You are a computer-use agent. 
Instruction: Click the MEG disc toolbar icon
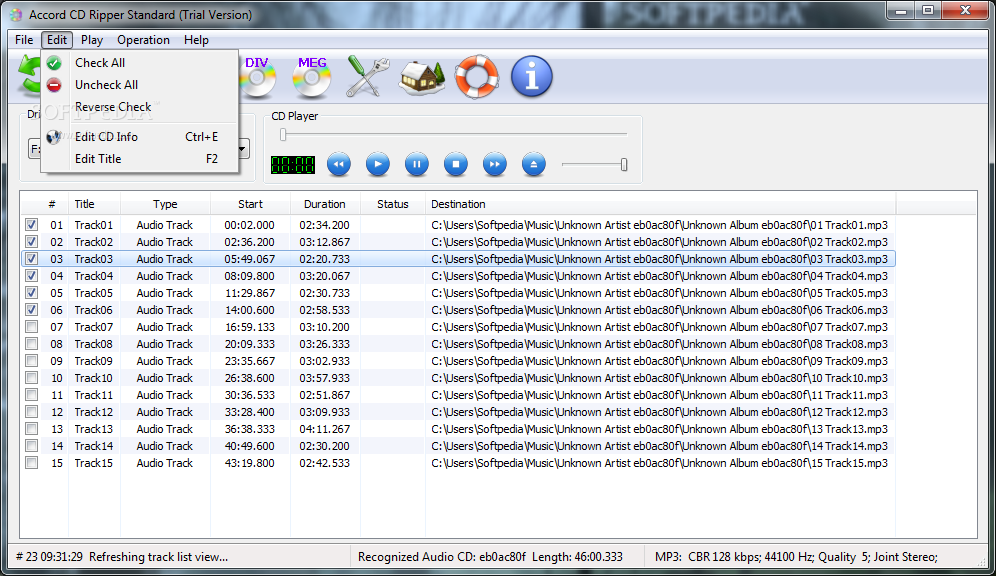pyautogui.click(x=311, y=77)
